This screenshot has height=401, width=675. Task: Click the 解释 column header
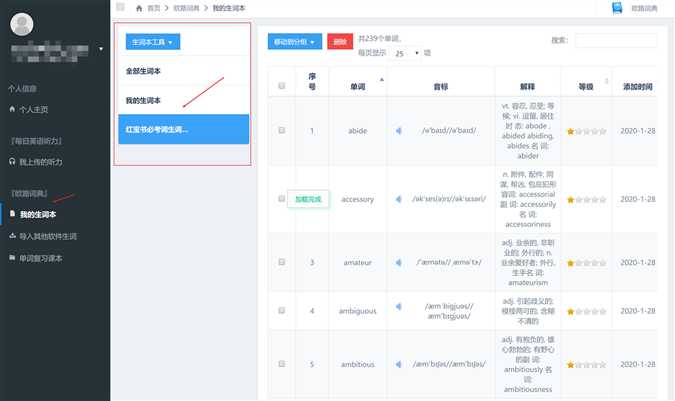coord(527,86)
